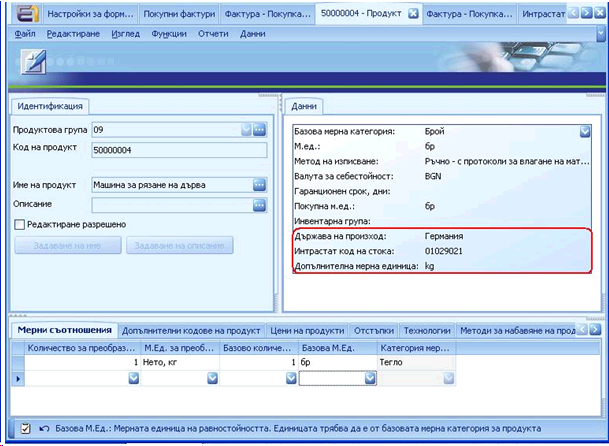
Task: Open dropdown in new row Количество за преобраз column
Action: (134, 378)
